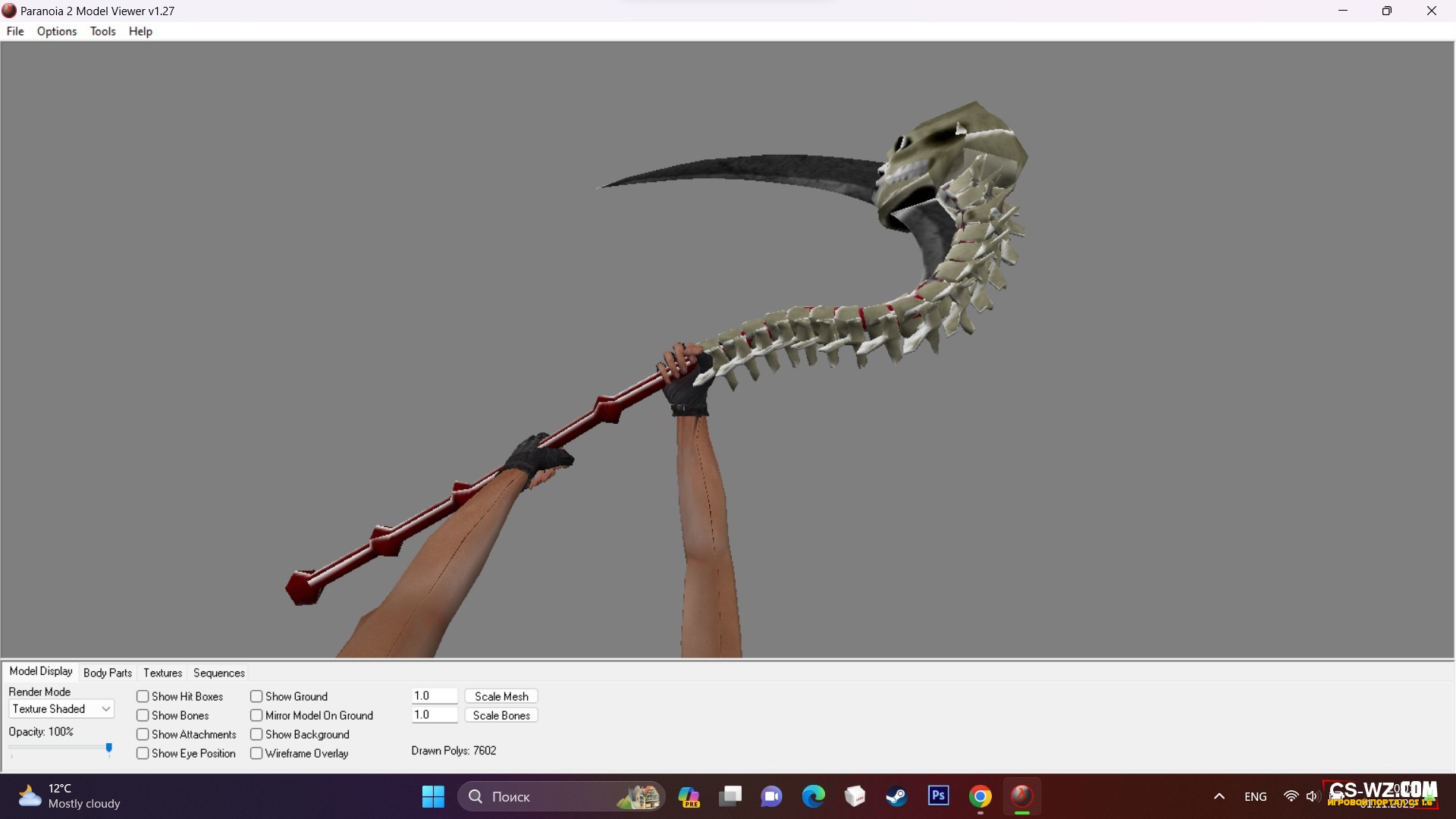The image size is (1456, 819).
Task: Click the Scale Bones button
Action: coord(501,715)
